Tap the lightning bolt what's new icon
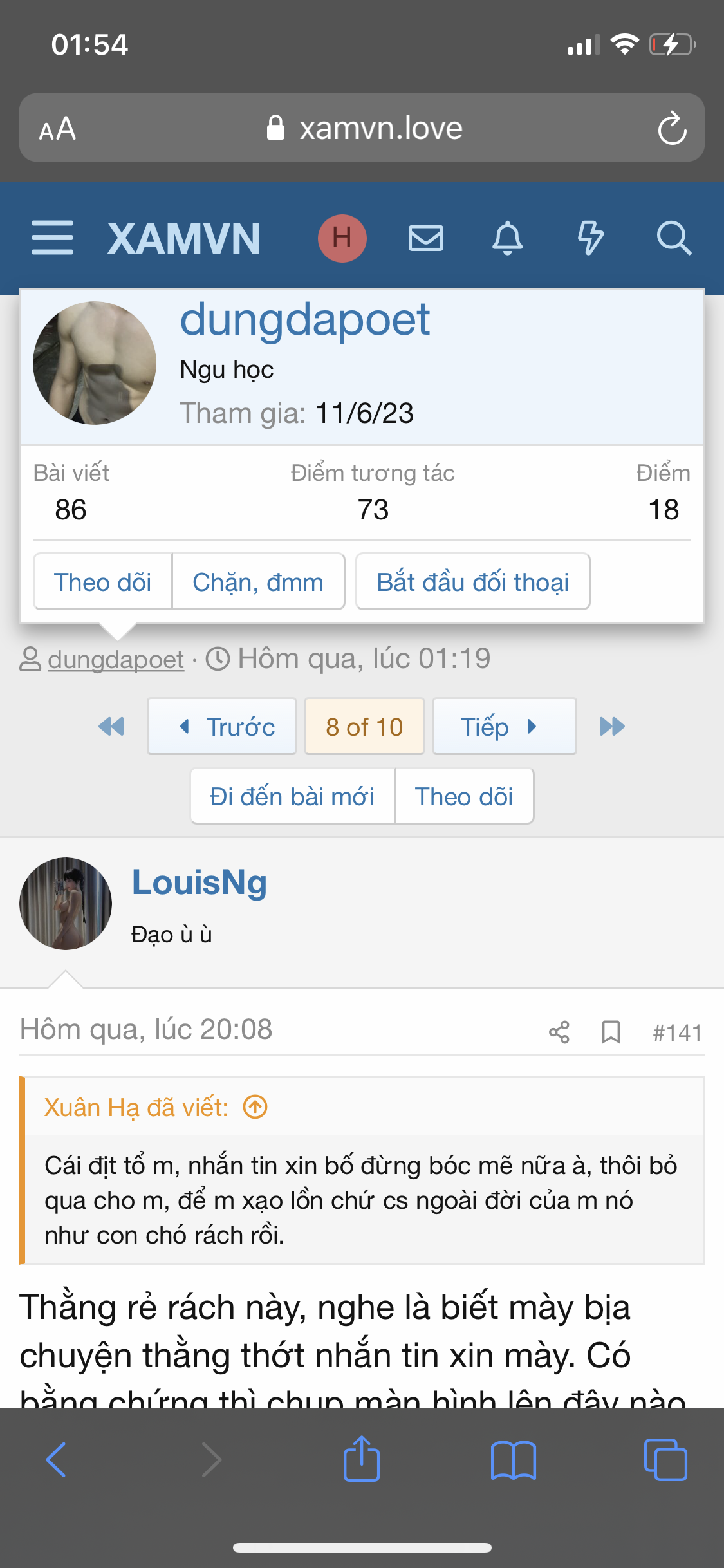Image resolution: width=724 pixels, height=1568 pixels. tap(590, 238)
